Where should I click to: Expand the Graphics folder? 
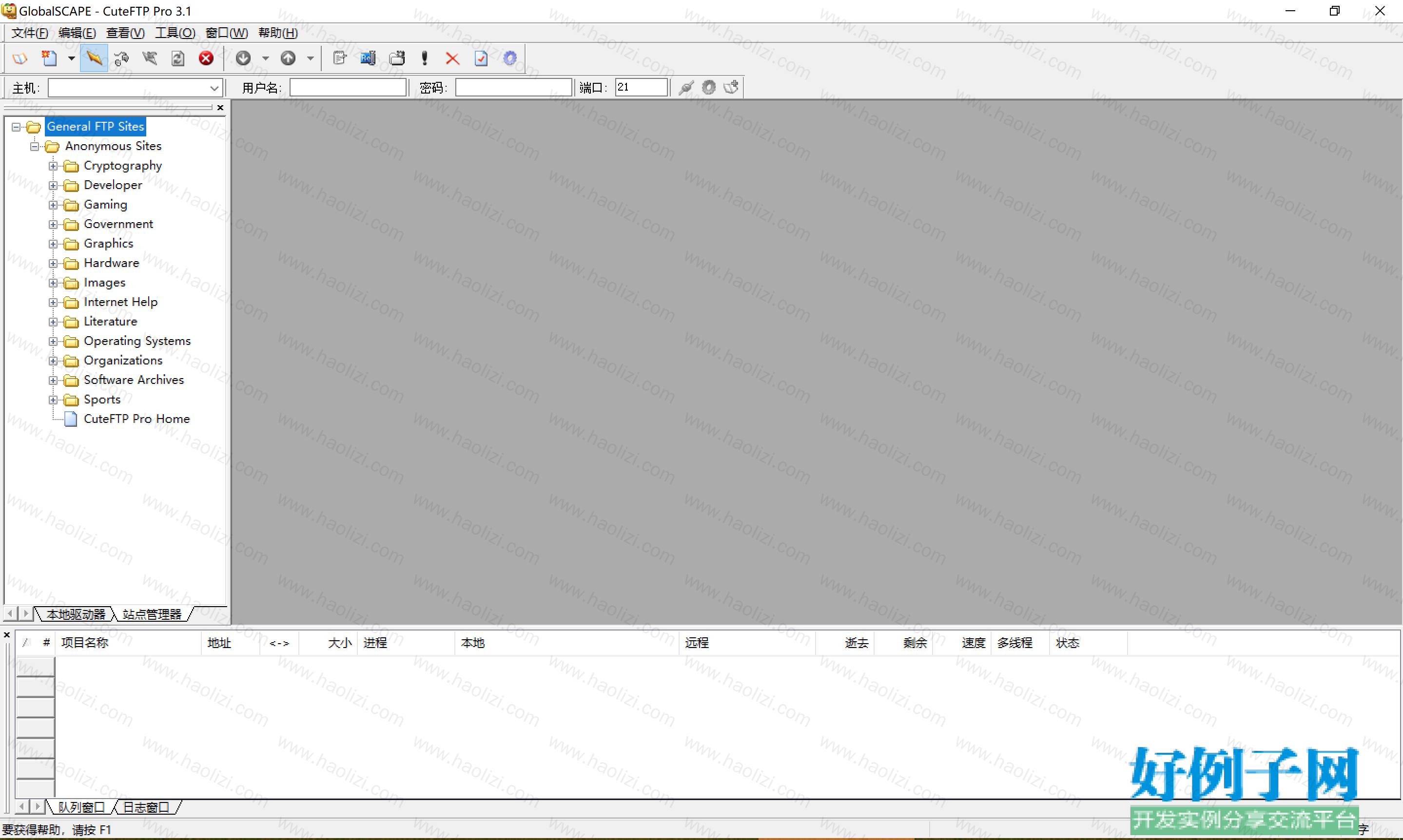53,244
